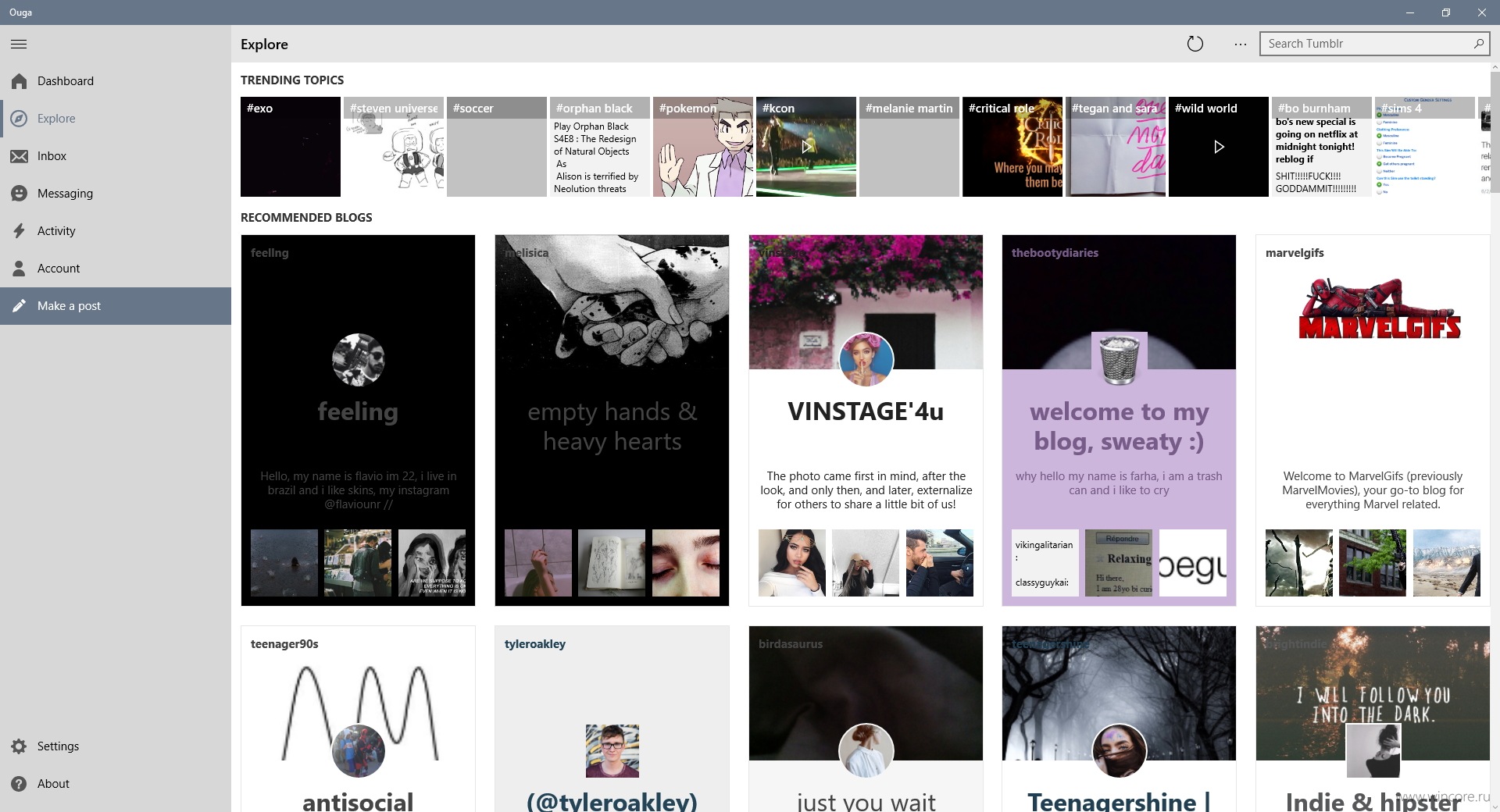Open the Indie & hipster blog avatar

click(1373, 751)
